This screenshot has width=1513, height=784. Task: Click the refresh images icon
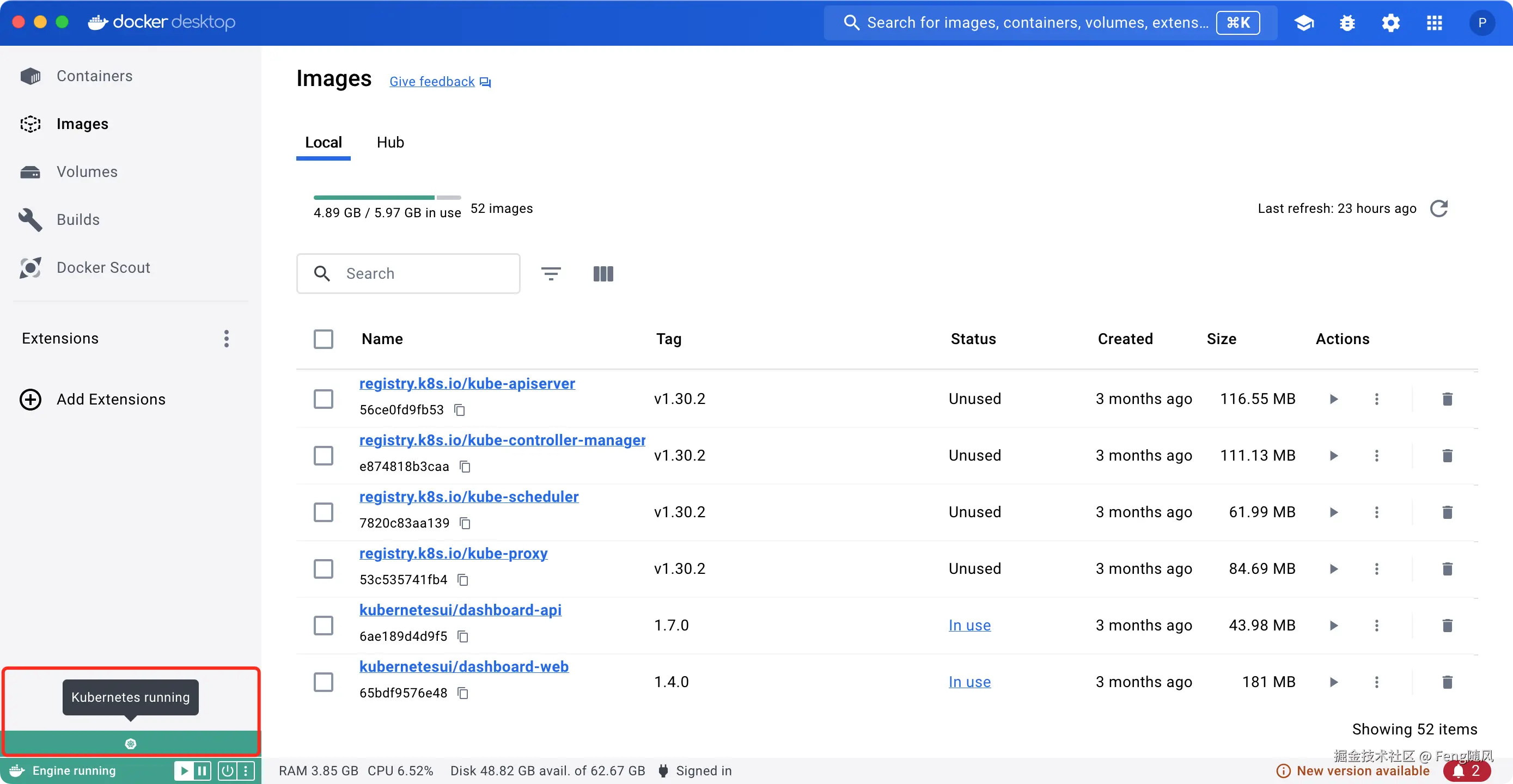click(1438, 209)
